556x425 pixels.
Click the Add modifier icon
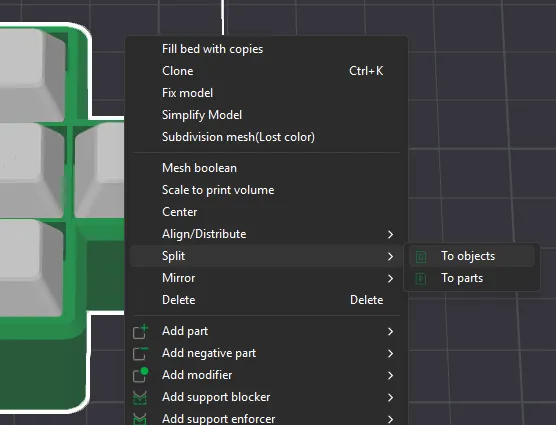tap(140, 375)
